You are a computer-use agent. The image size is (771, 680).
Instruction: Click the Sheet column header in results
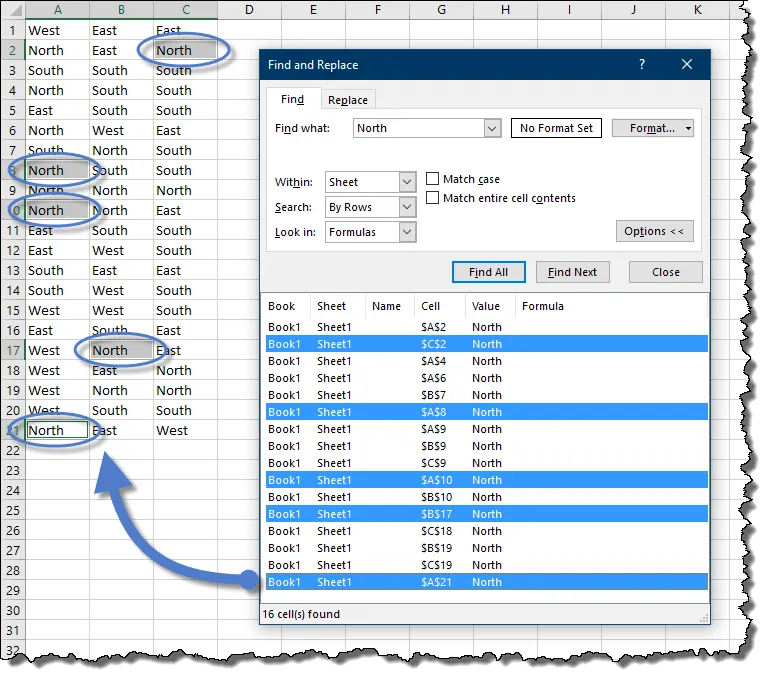coord(337,306)
